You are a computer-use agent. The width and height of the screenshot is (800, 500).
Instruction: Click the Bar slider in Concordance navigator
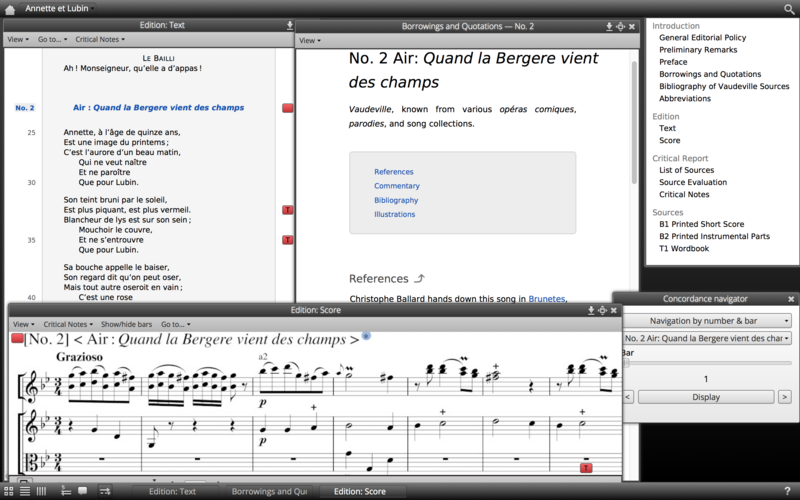pos(706,364)
